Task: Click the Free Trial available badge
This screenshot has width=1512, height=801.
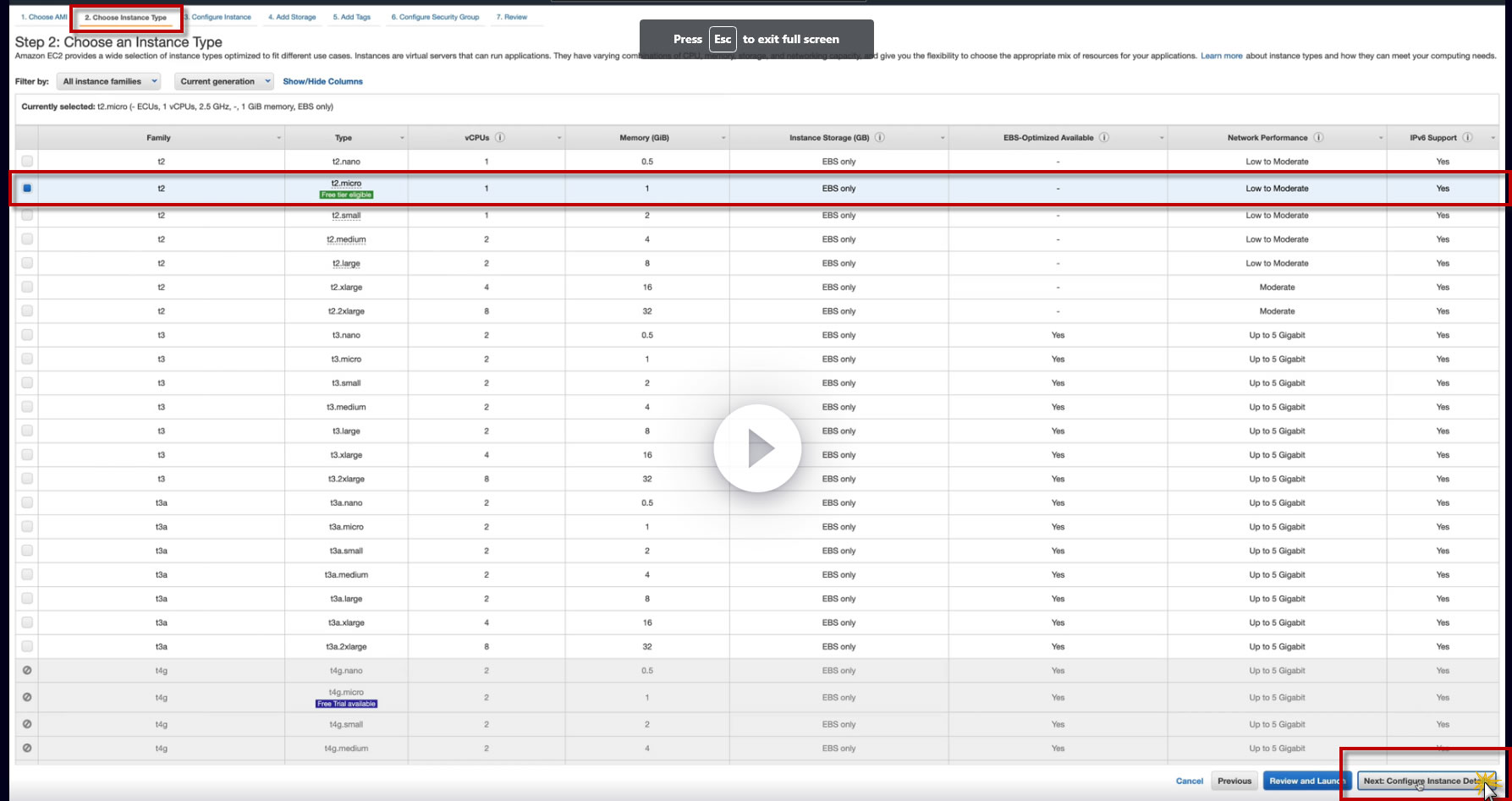Action: coord(346,704)
